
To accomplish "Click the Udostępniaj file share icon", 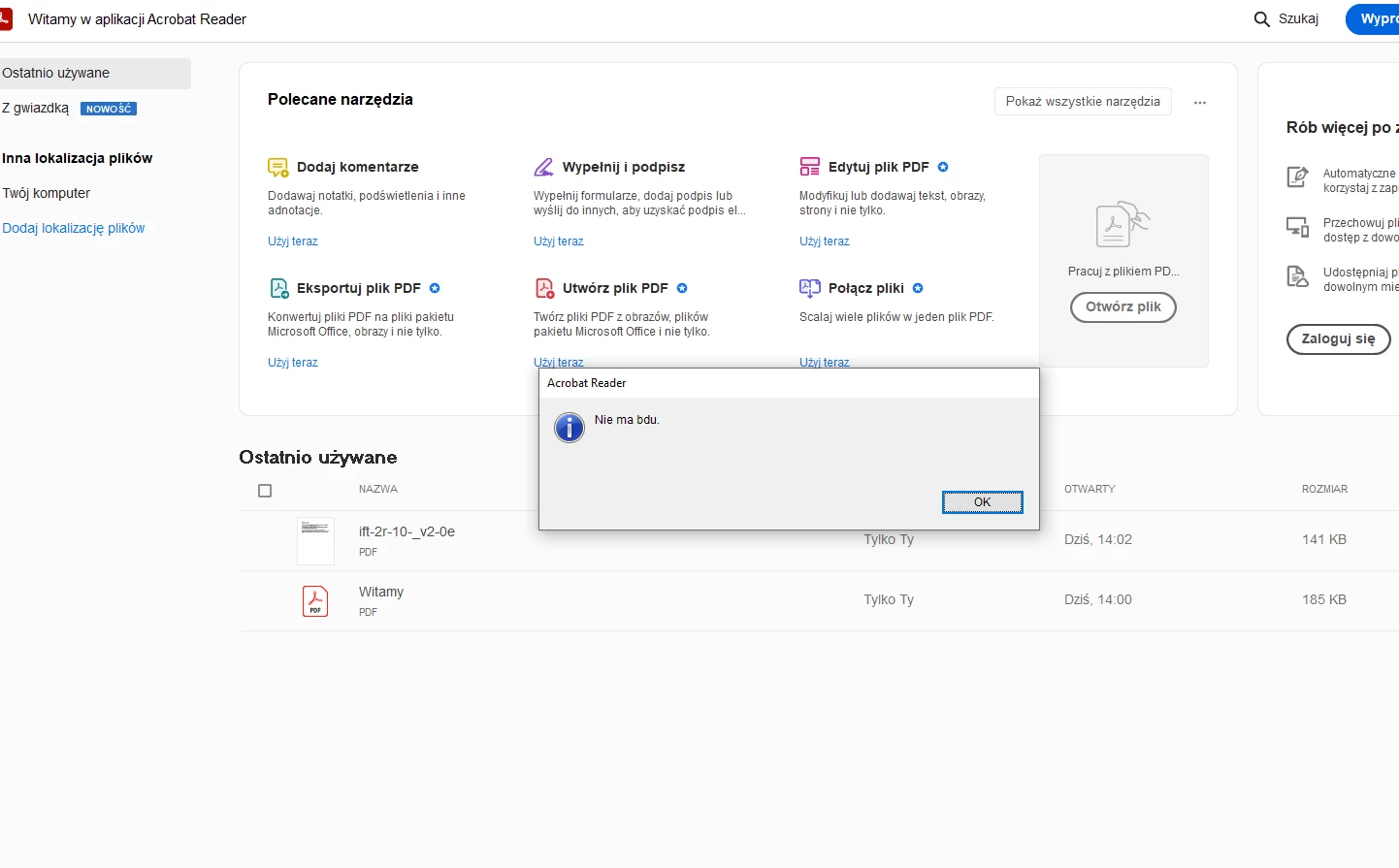I will coord(1297,276).
